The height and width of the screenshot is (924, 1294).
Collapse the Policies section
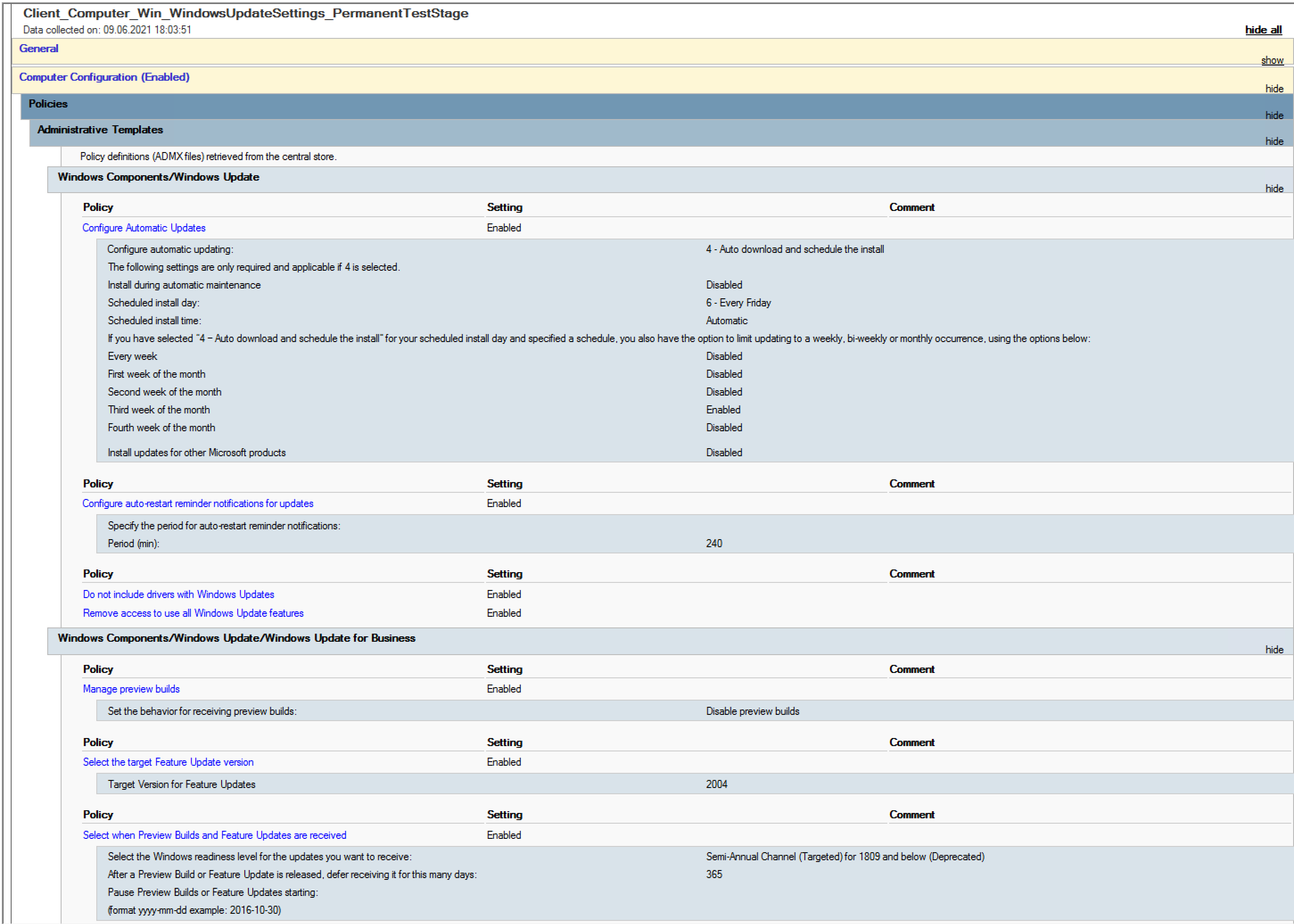[x=1274, y=115]
